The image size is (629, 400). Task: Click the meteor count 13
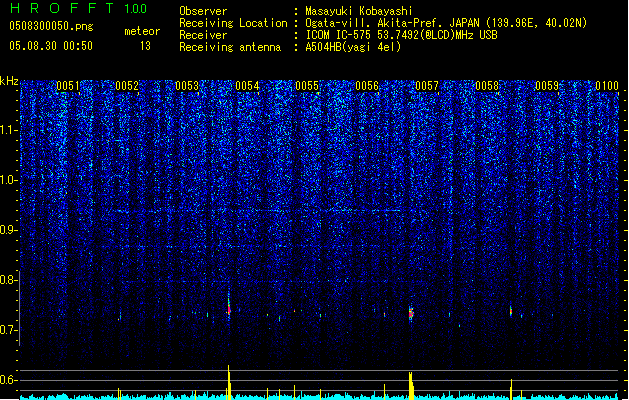pyautogui.click(x=145, y=46)
